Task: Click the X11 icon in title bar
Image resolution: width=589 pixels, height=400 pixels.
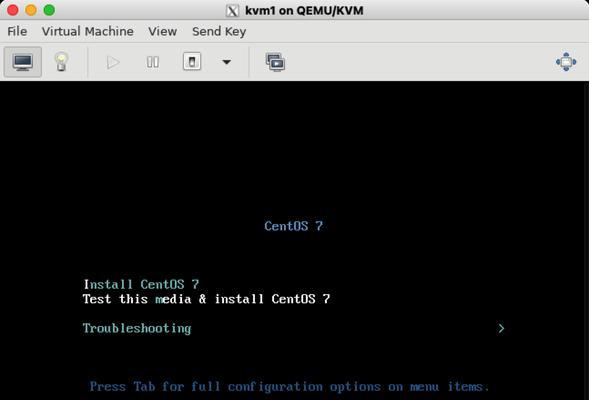Action: (232, 11)
